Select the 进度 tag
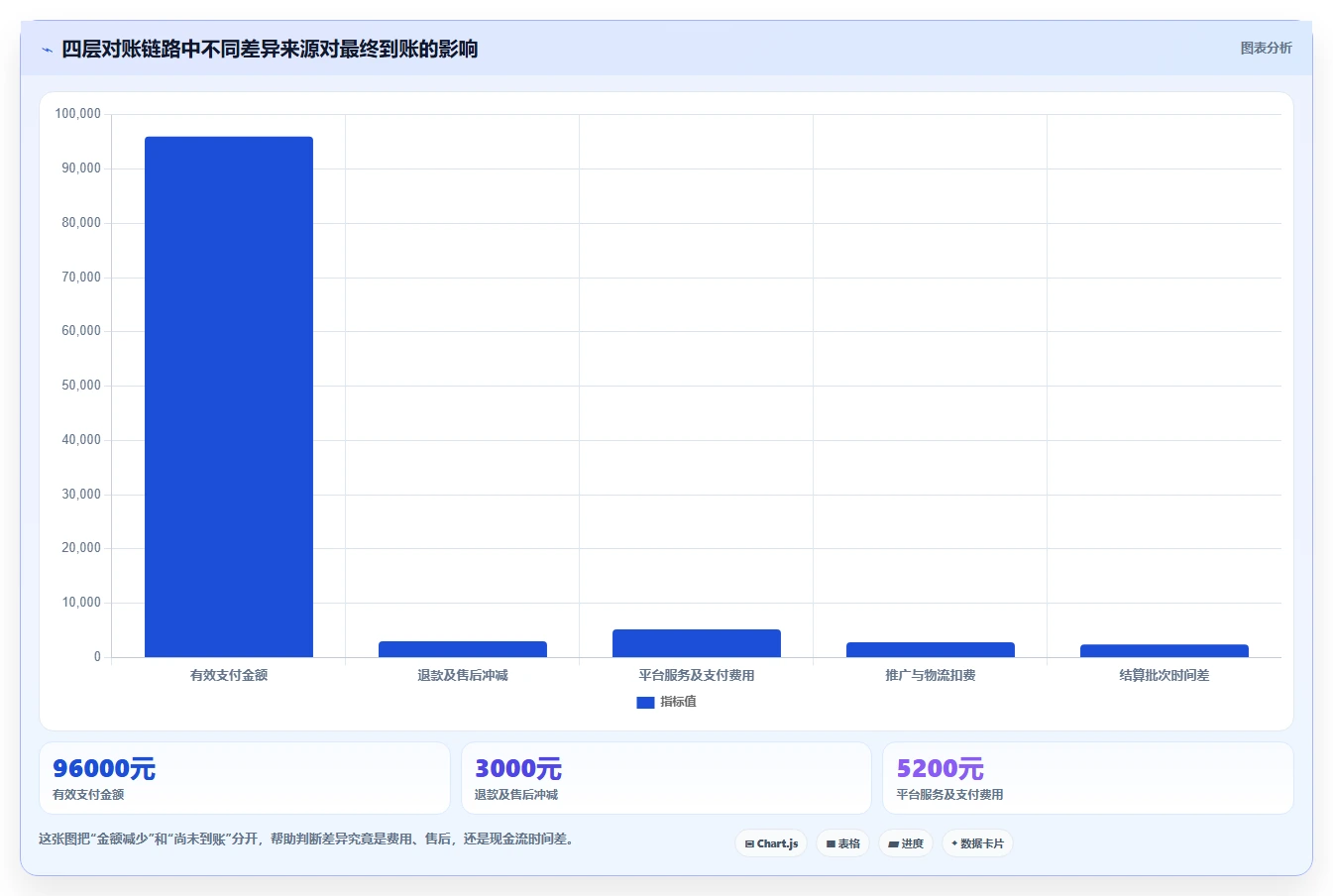The height and width of the screenshot is (896, 1333). pos(906,843)
